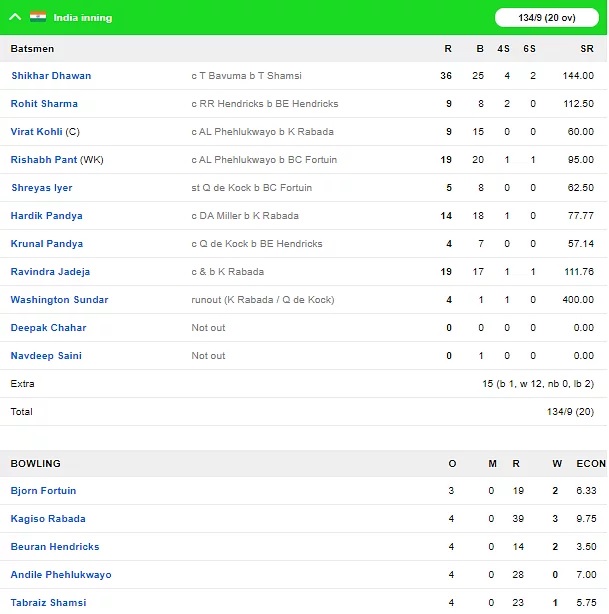
Task: Select Andile Phehlukwayo in bowling table
Action: coord(61,575)
